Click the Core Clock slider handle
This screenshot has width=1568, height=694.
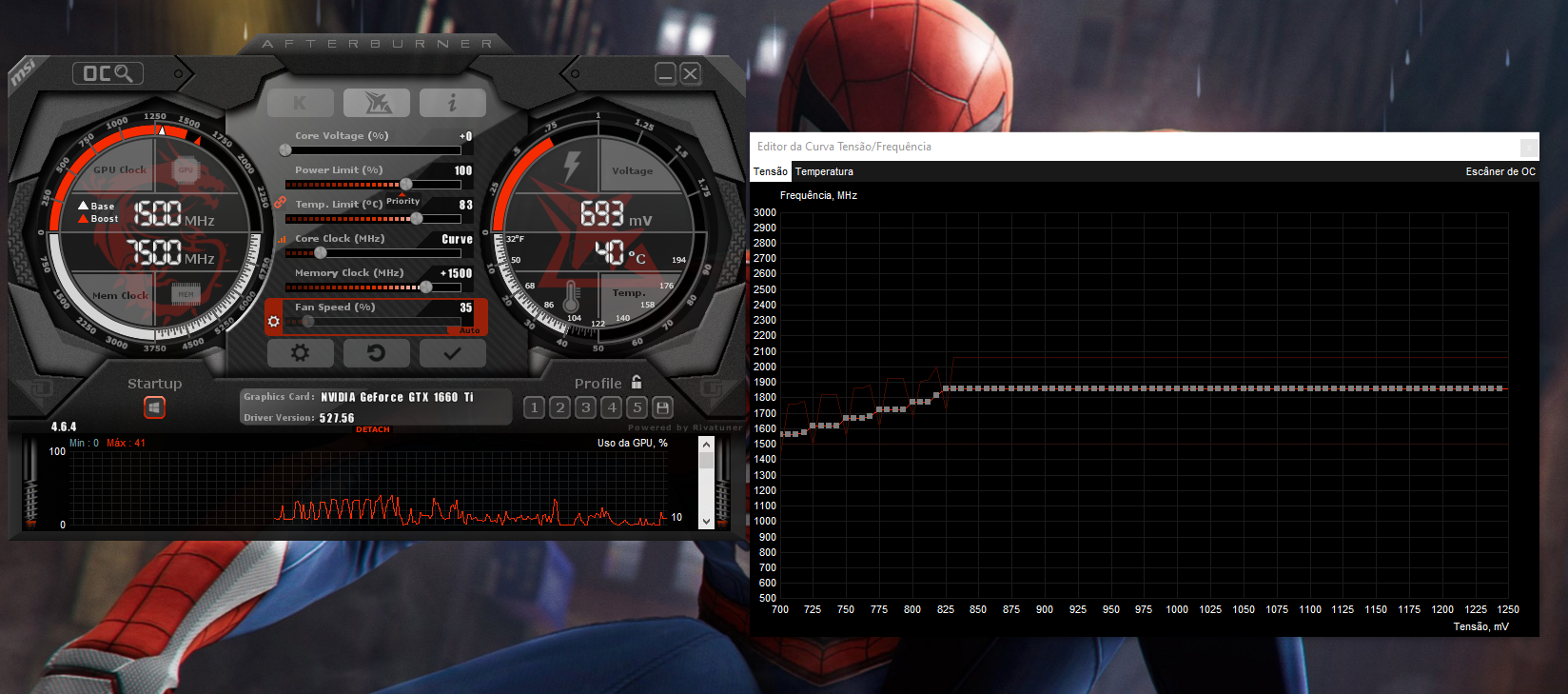click(321, 252)
